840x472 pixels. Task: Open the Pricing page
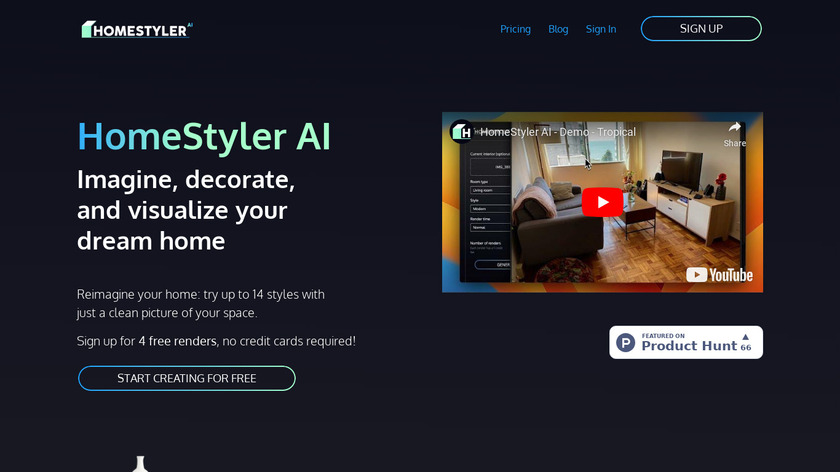click(x=515, y=29)
